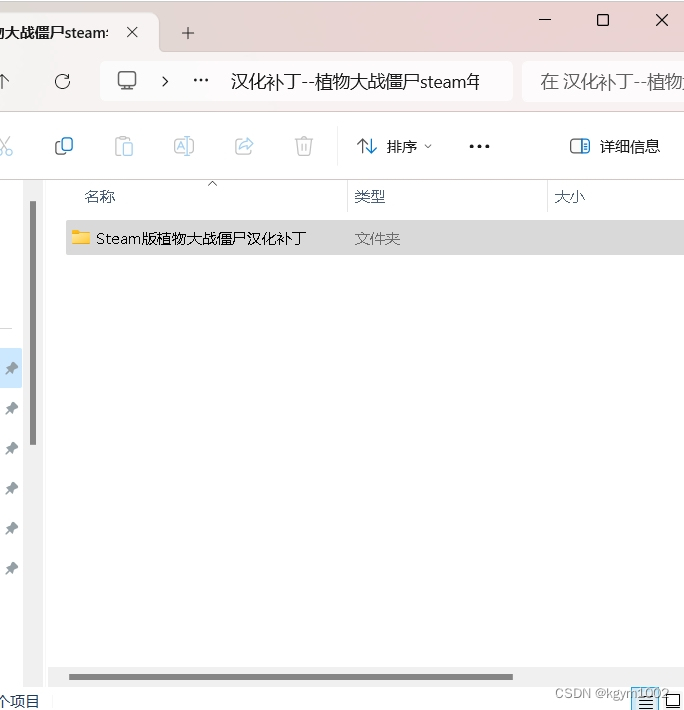684x710 pixels.
Task: Switch to details list view in status bar
Action: click(646, 701)
